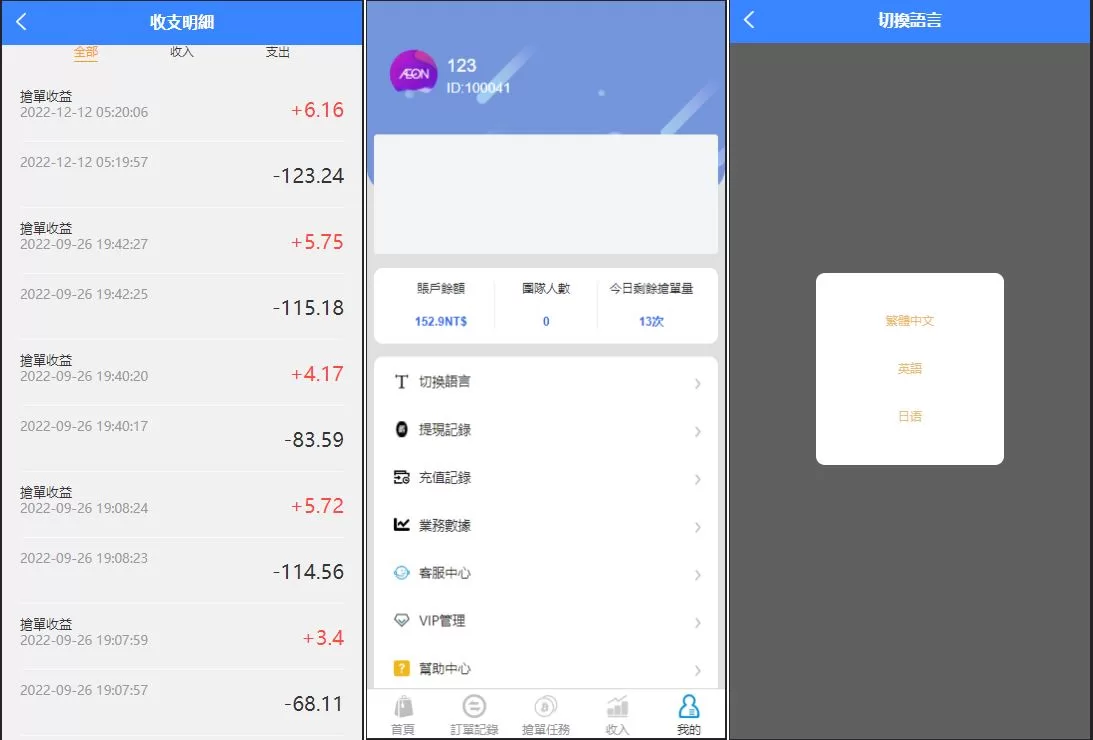The height and width of the screenshot is (740, 1093).
Task: Open the 幫助中心 menu entry
Action: tap(546, 668)
